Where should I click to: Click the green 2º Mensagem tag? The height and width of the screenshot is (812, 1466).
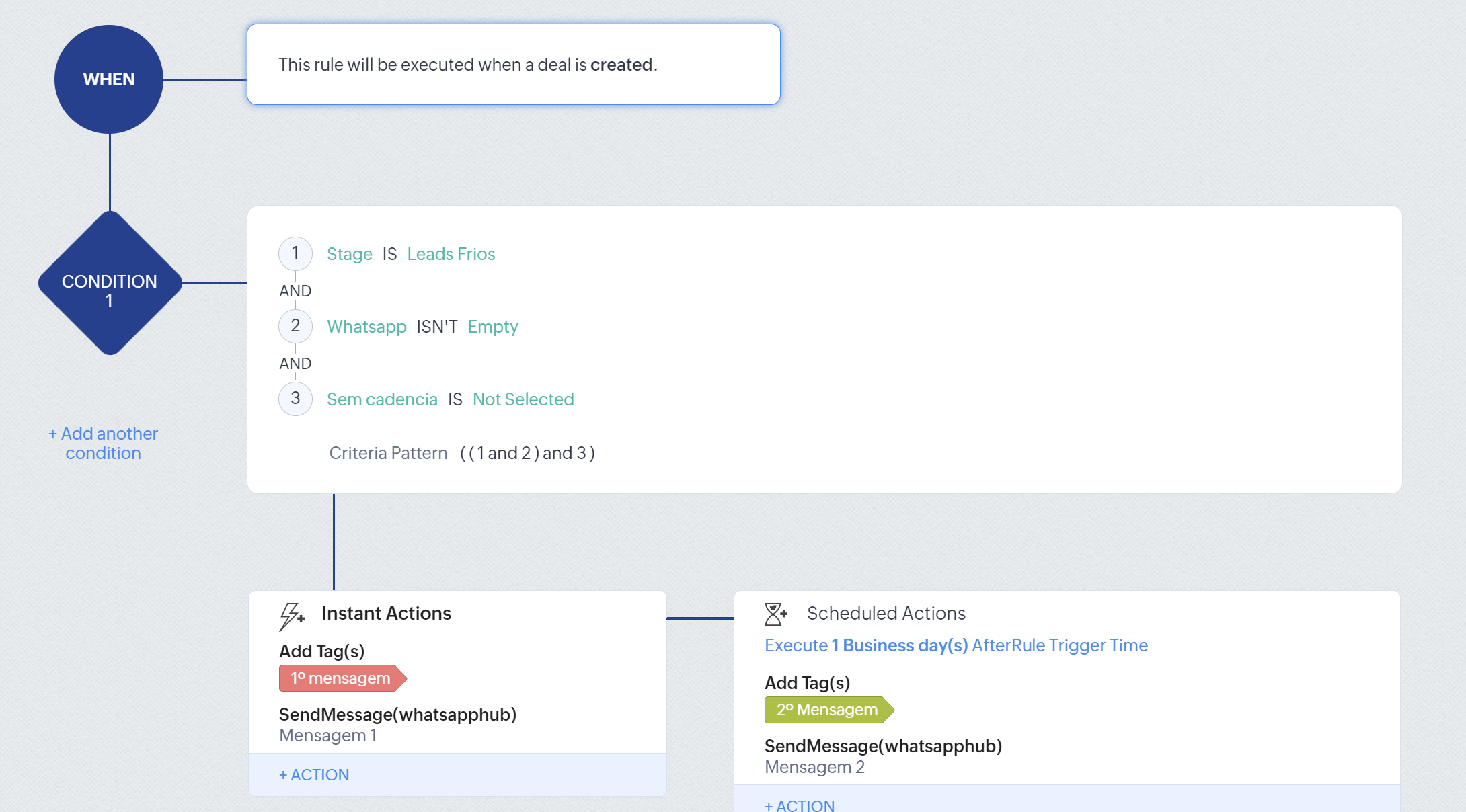coord(827,710)
